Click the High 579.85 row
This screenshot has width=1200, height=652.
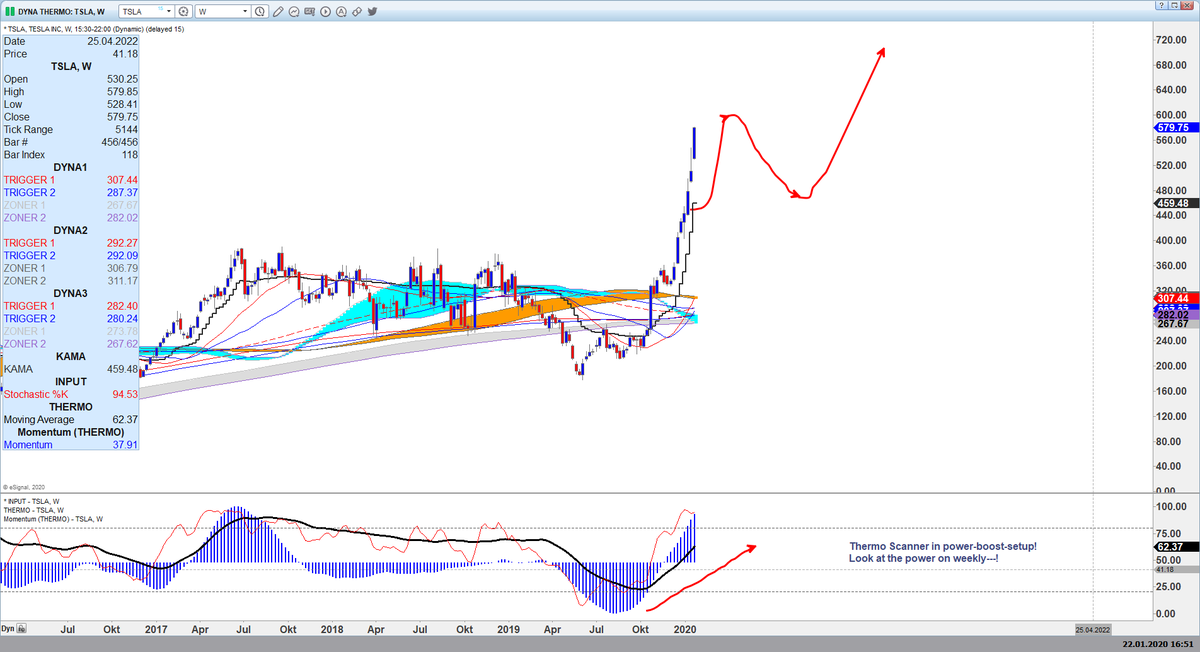[x=70, y=91]
